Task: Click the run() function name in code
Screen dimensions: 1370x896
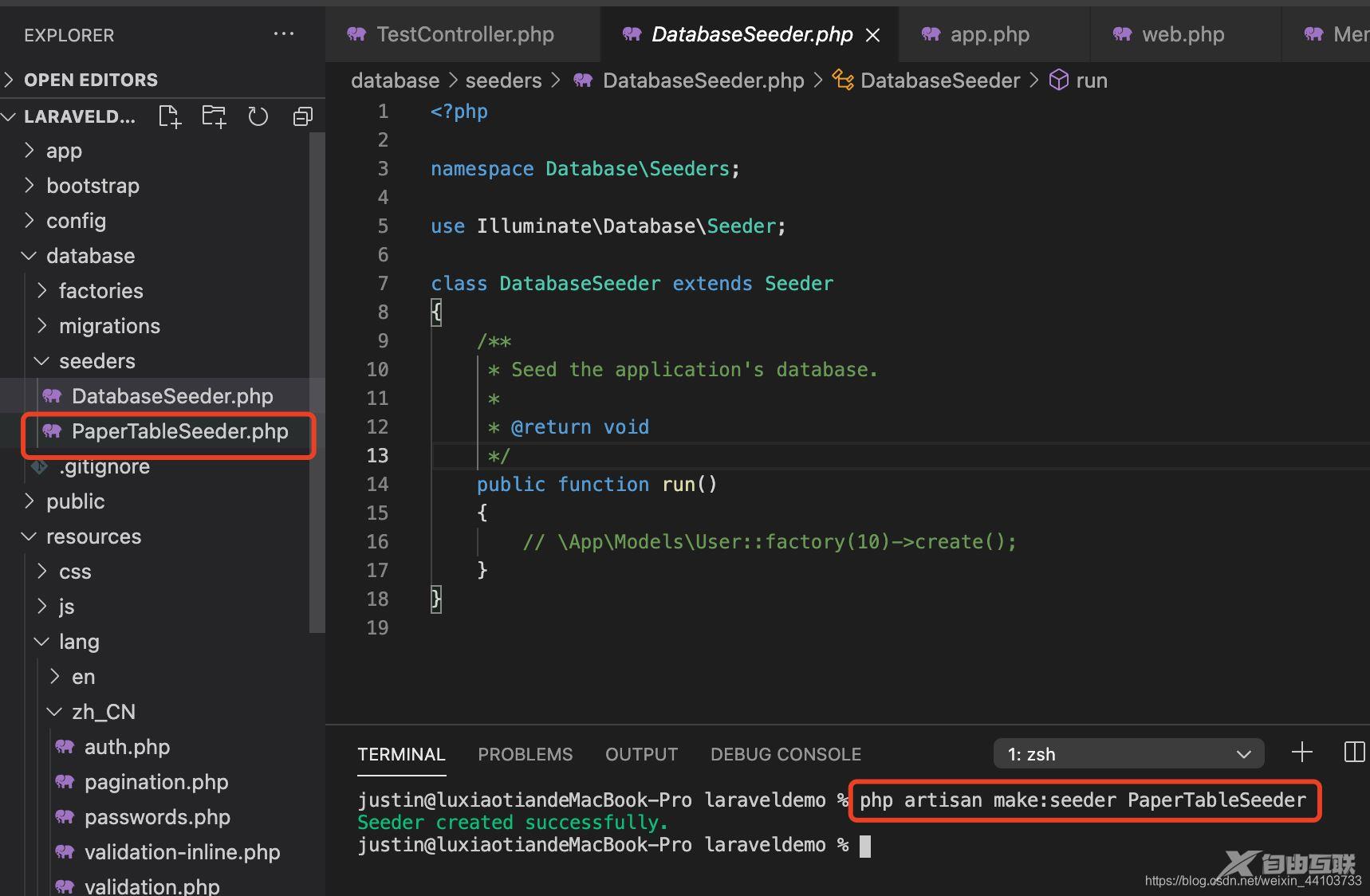Action: tap(678, 484)
